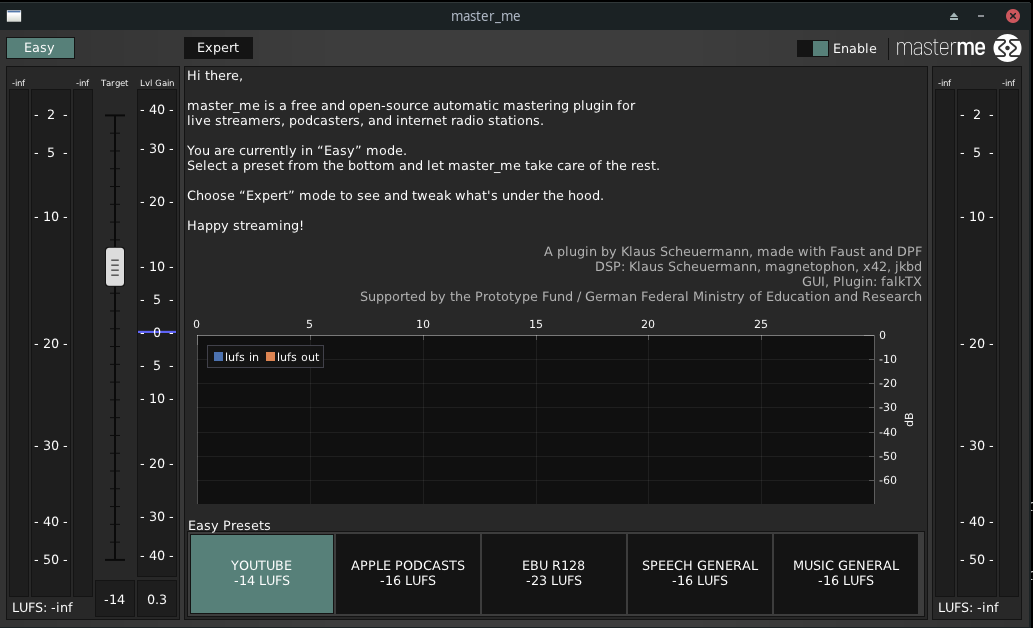Click the input LUFS: -inf readout

pyautogui.click(x=42, y=607)
